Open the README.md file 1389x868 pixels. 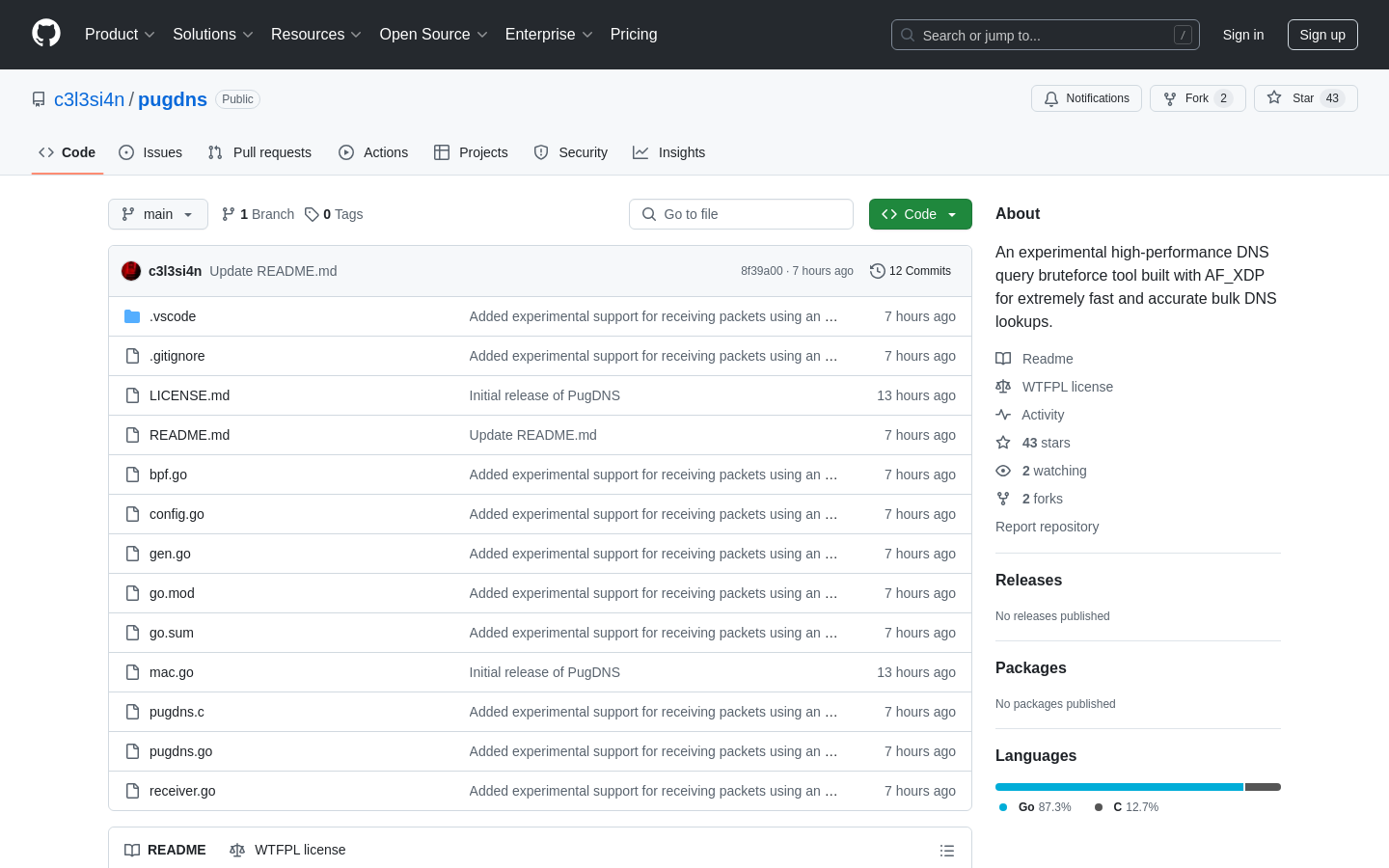[x=189, y=435]
